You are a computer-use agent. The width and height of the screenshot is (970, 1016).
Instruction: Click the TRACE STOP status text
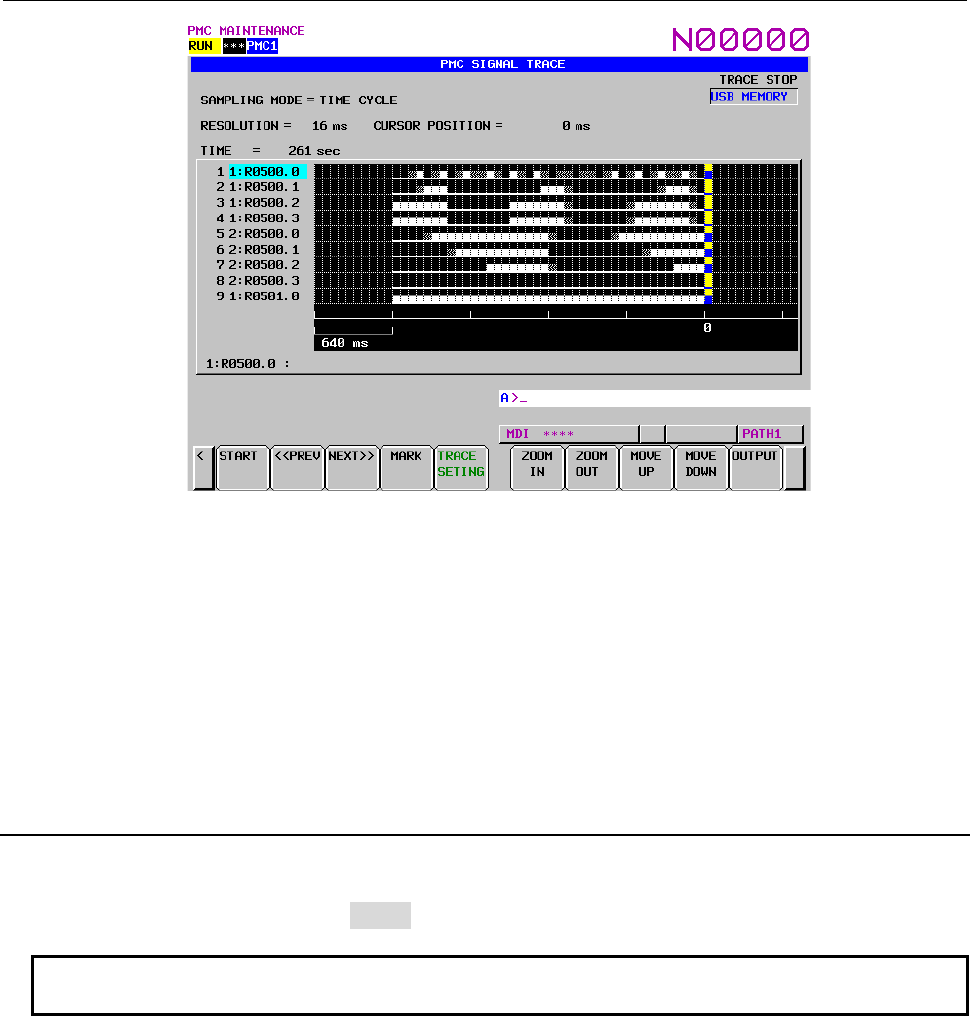tap(758, 80)
